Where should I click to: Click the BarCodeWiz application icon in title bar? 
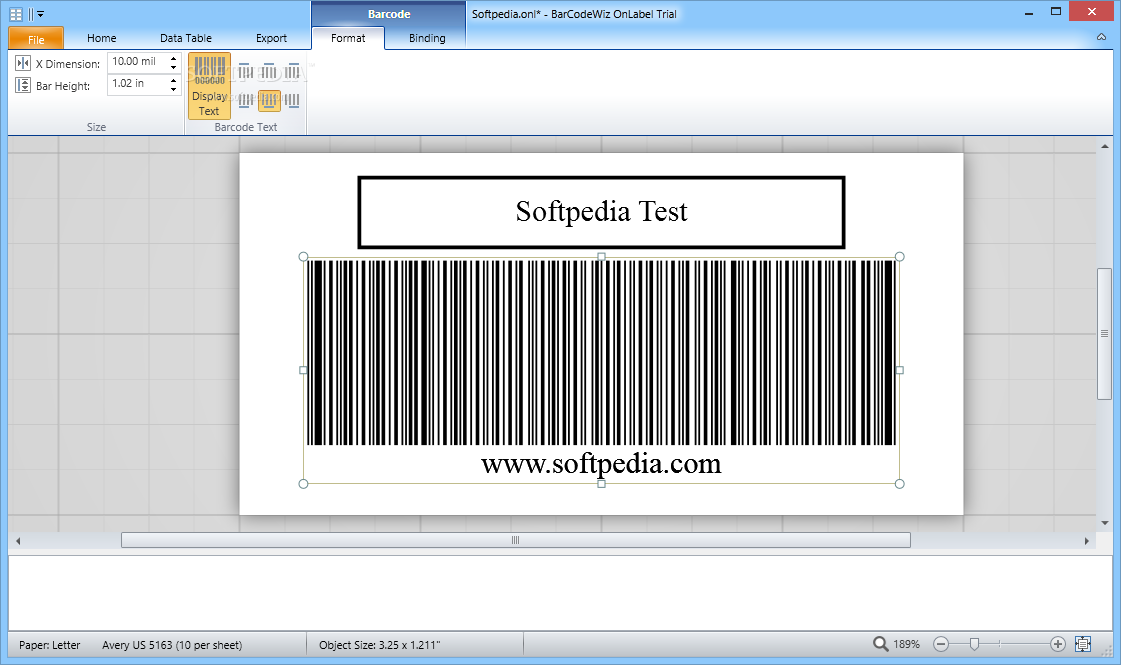pos(16,14)
